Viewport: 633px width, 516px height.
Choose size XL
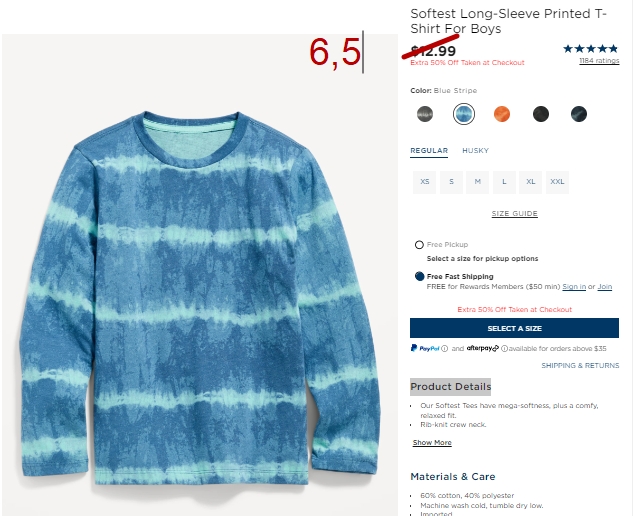[x=530, y=182]
